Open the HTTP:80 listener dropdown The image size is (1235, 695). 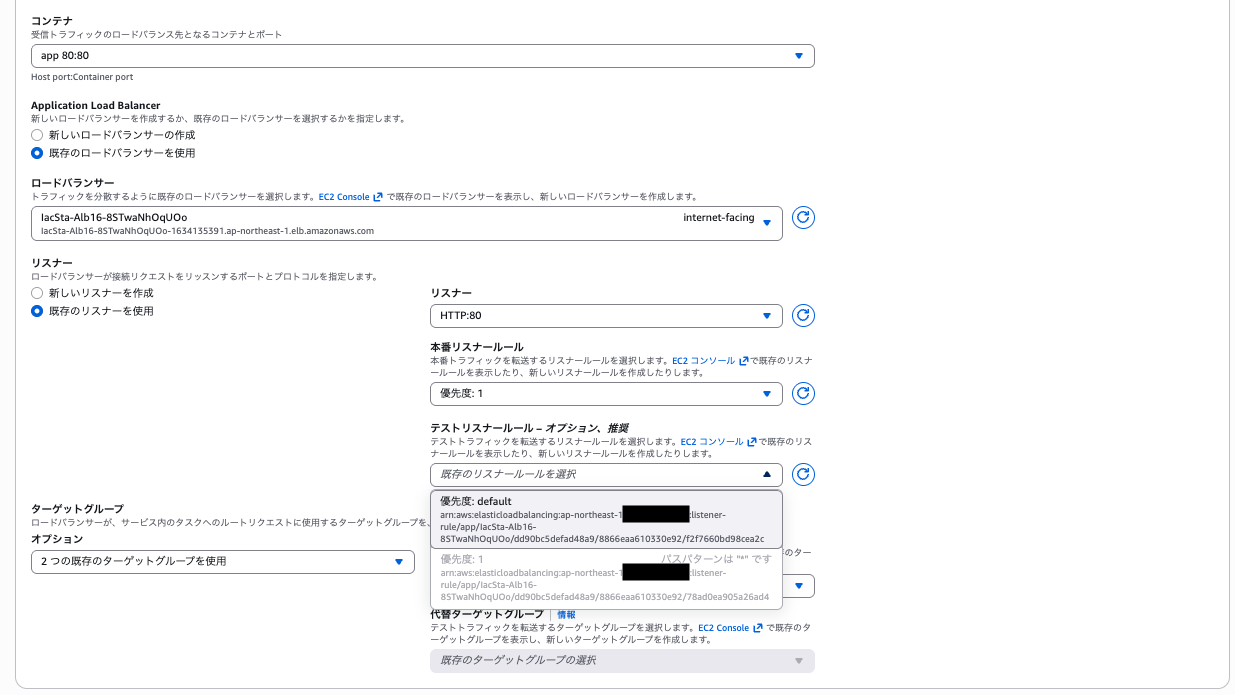click(x=606, y=316)
